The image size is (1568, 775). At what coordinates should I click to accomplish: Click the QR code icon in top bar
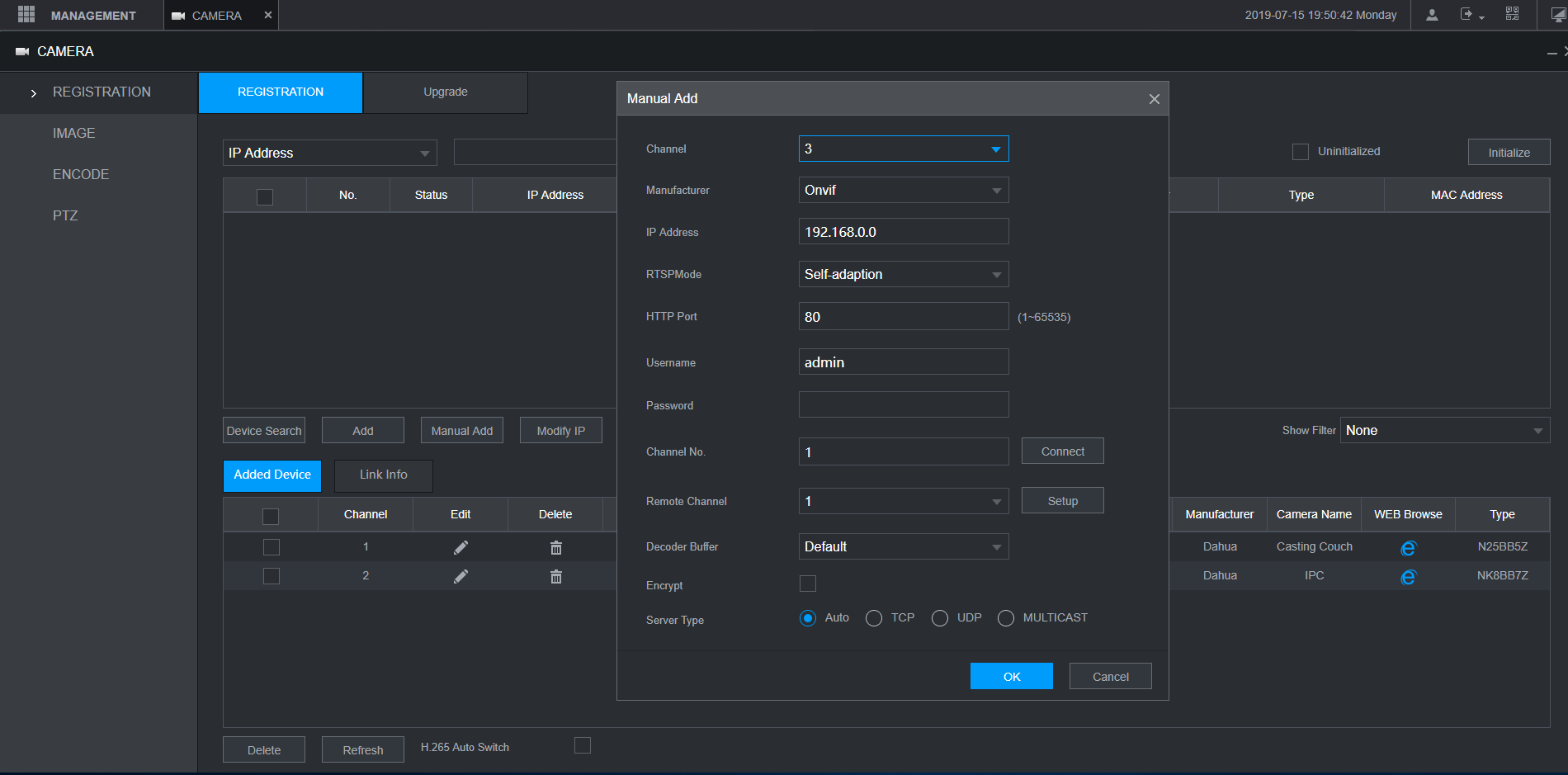pos(1512,14)
